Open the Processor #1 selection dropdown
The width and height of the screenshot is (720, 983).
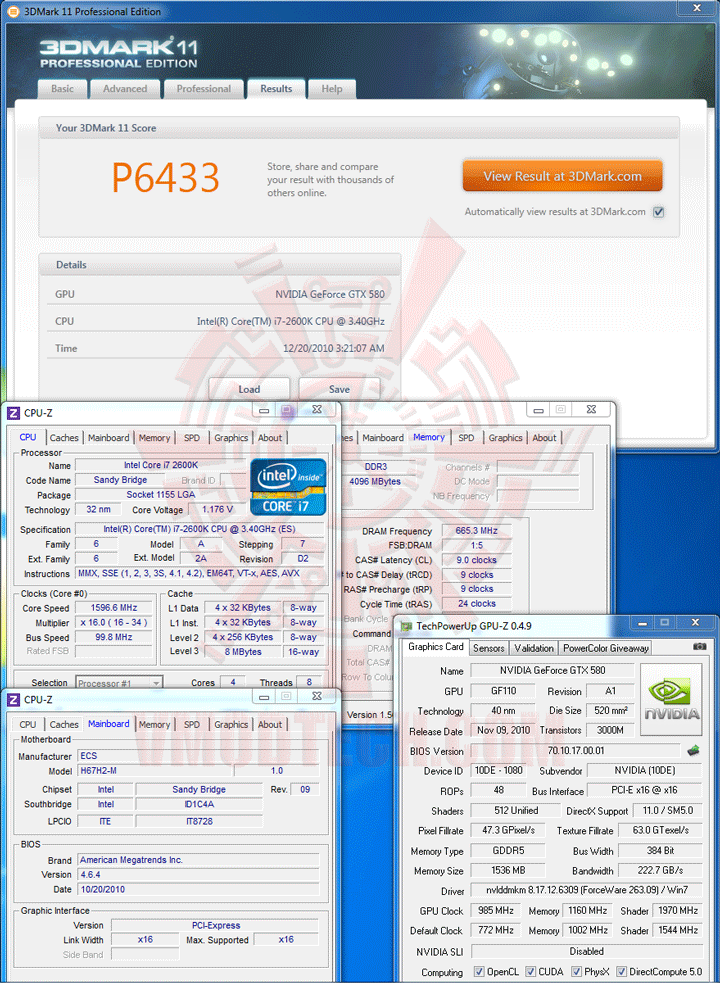click(119, 683)
